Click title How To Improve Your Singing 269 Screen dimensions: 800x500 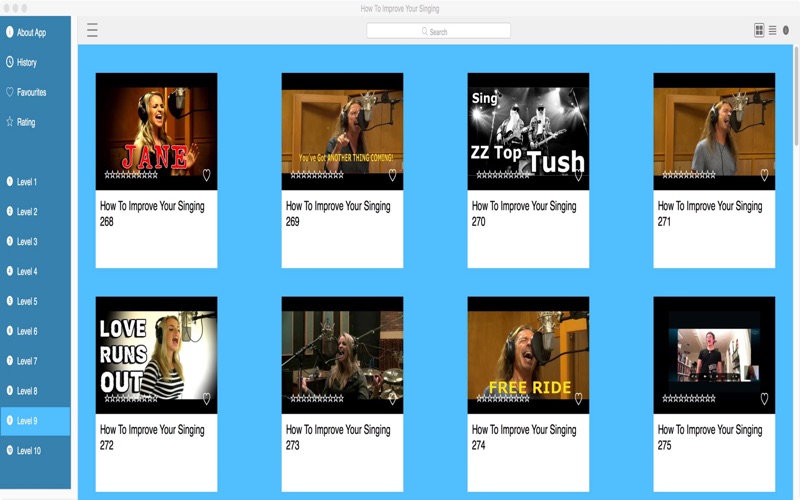click(338, 213)
